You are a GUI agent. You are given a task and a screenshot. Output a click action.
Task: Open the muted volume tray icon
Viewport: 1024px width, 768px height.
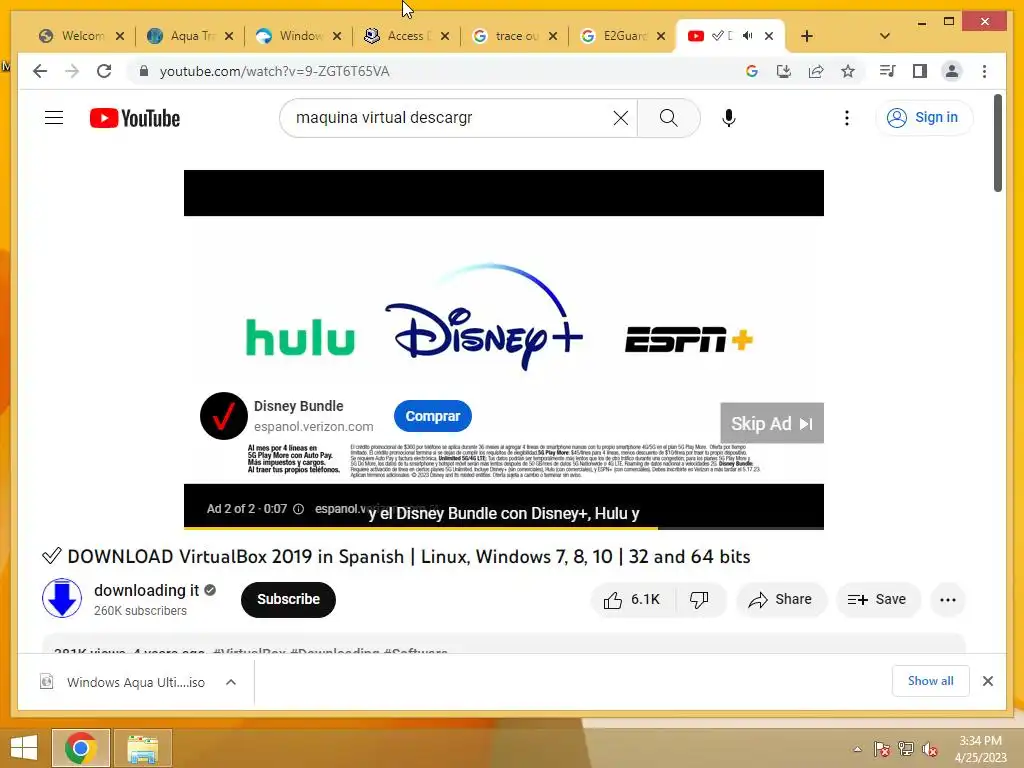click(x=929, y=749)
